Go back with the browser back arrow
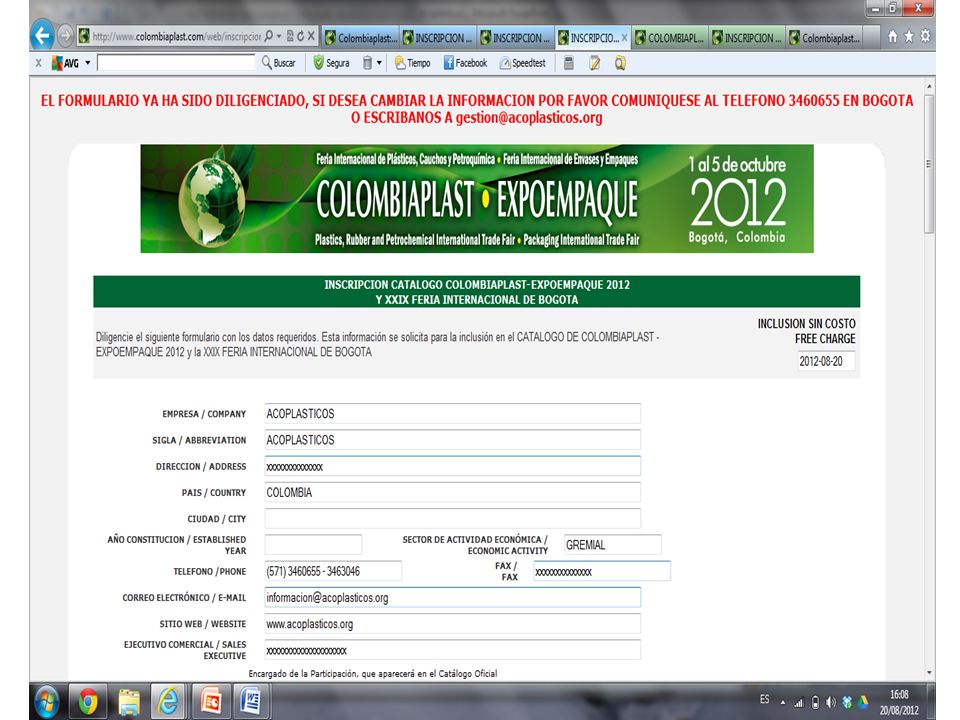The image size is (960, 720). coord(42,36)
